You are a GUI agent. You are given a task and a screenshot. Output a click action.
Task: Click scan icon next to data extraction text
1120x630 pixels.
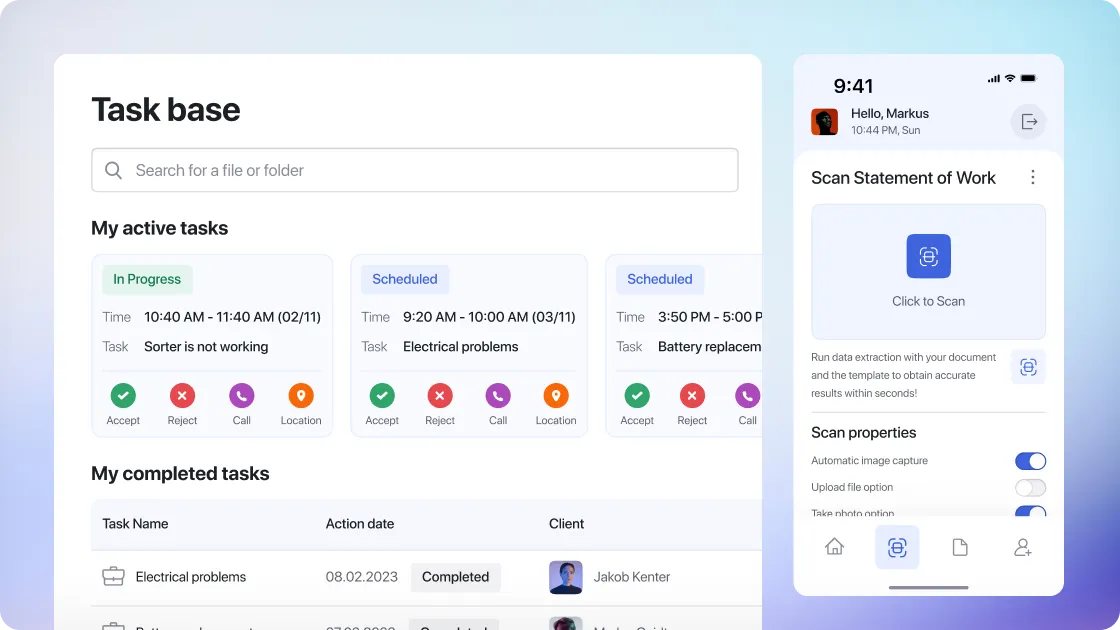pos(1027,367)
